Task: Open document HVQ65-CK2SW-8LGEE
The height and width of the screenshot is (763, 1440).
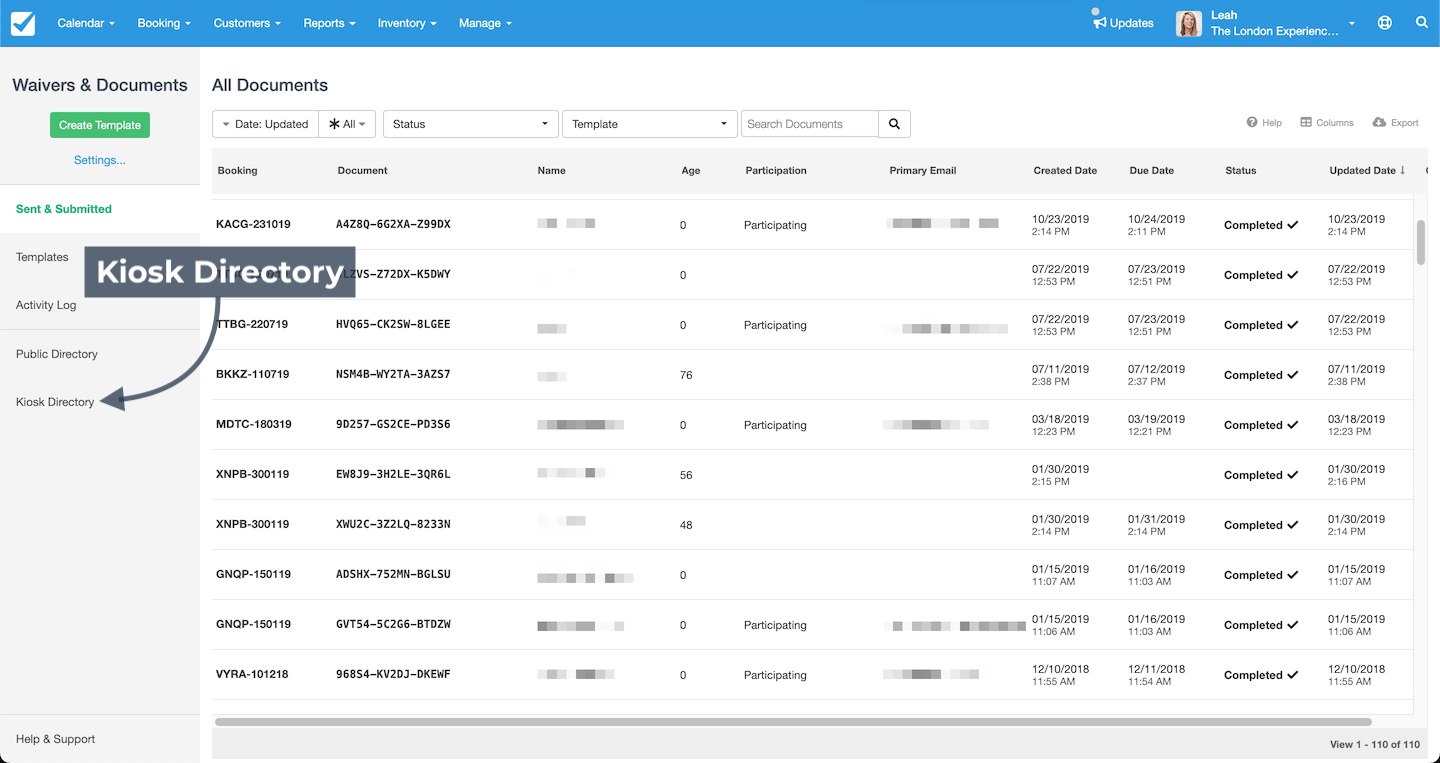Action: 393,325
